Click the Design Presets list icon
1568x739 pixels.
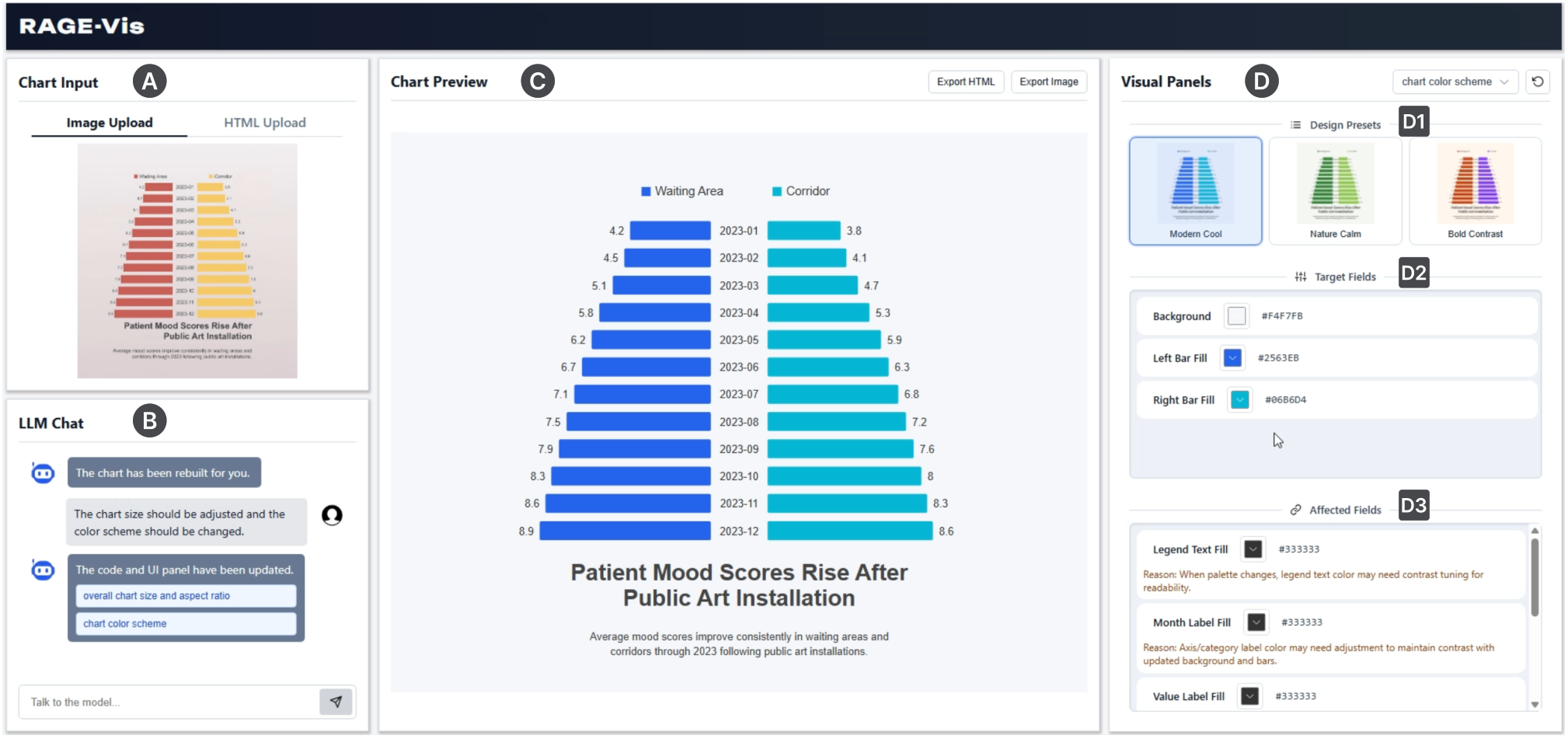point(1295,125)
